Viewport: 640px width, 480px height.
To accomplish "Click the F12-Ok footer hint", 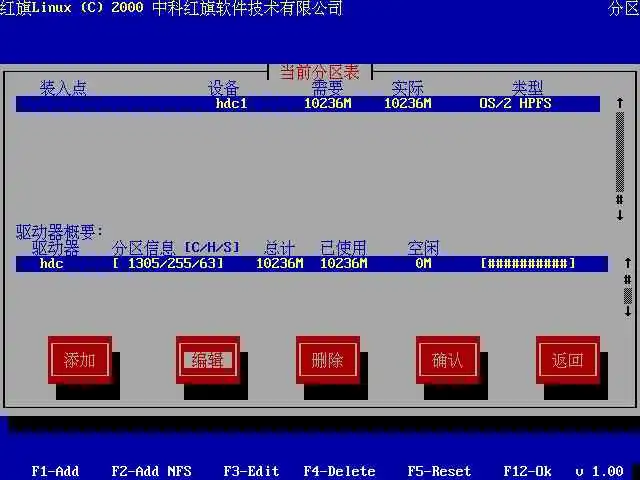I will (x=528, y=471).
